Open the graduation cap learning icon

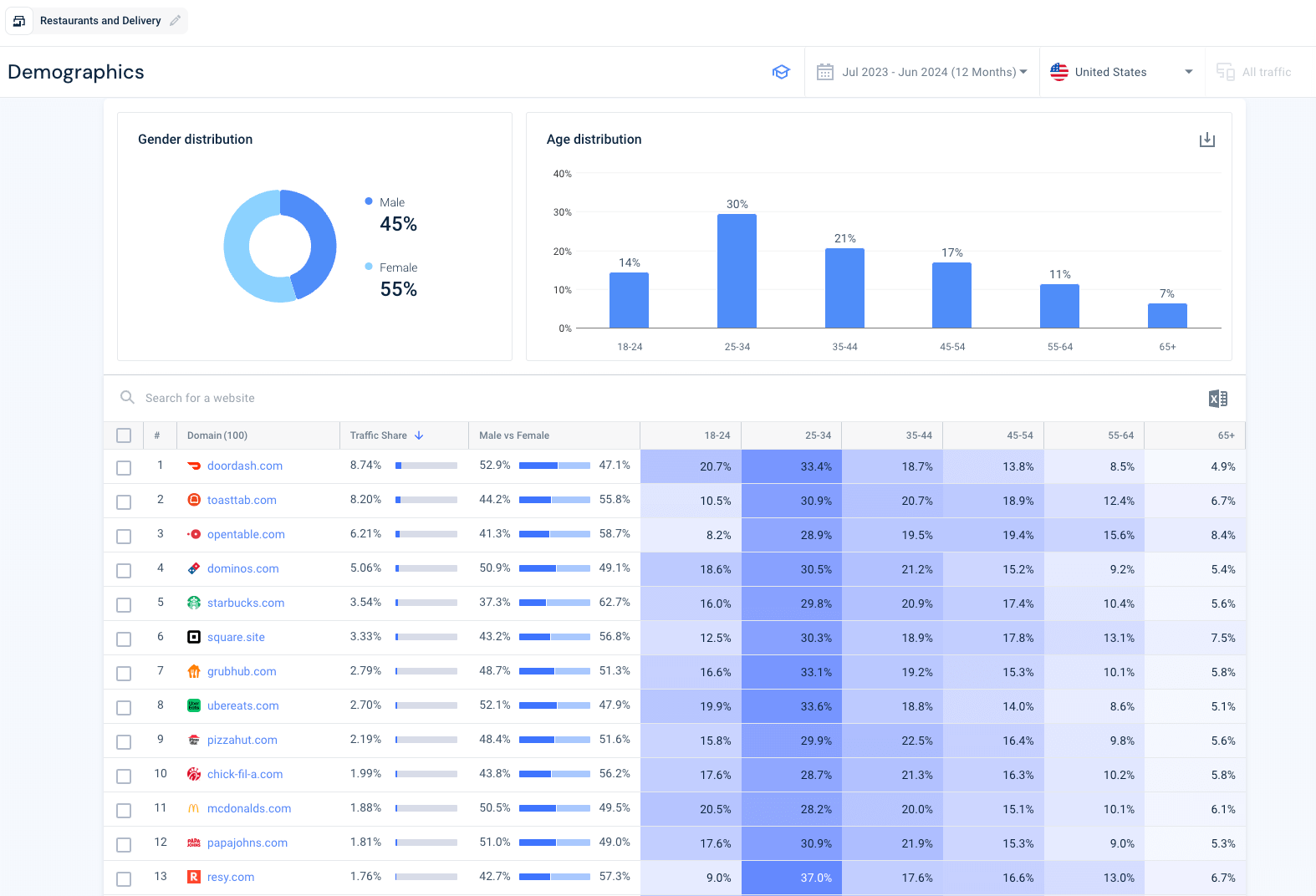pos(781,72)
